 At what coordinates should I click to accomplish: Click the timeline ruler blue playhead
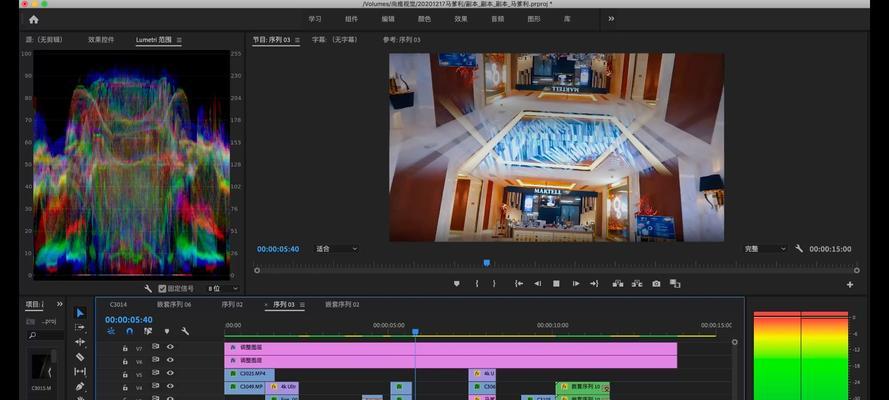[x=415, y=331]
